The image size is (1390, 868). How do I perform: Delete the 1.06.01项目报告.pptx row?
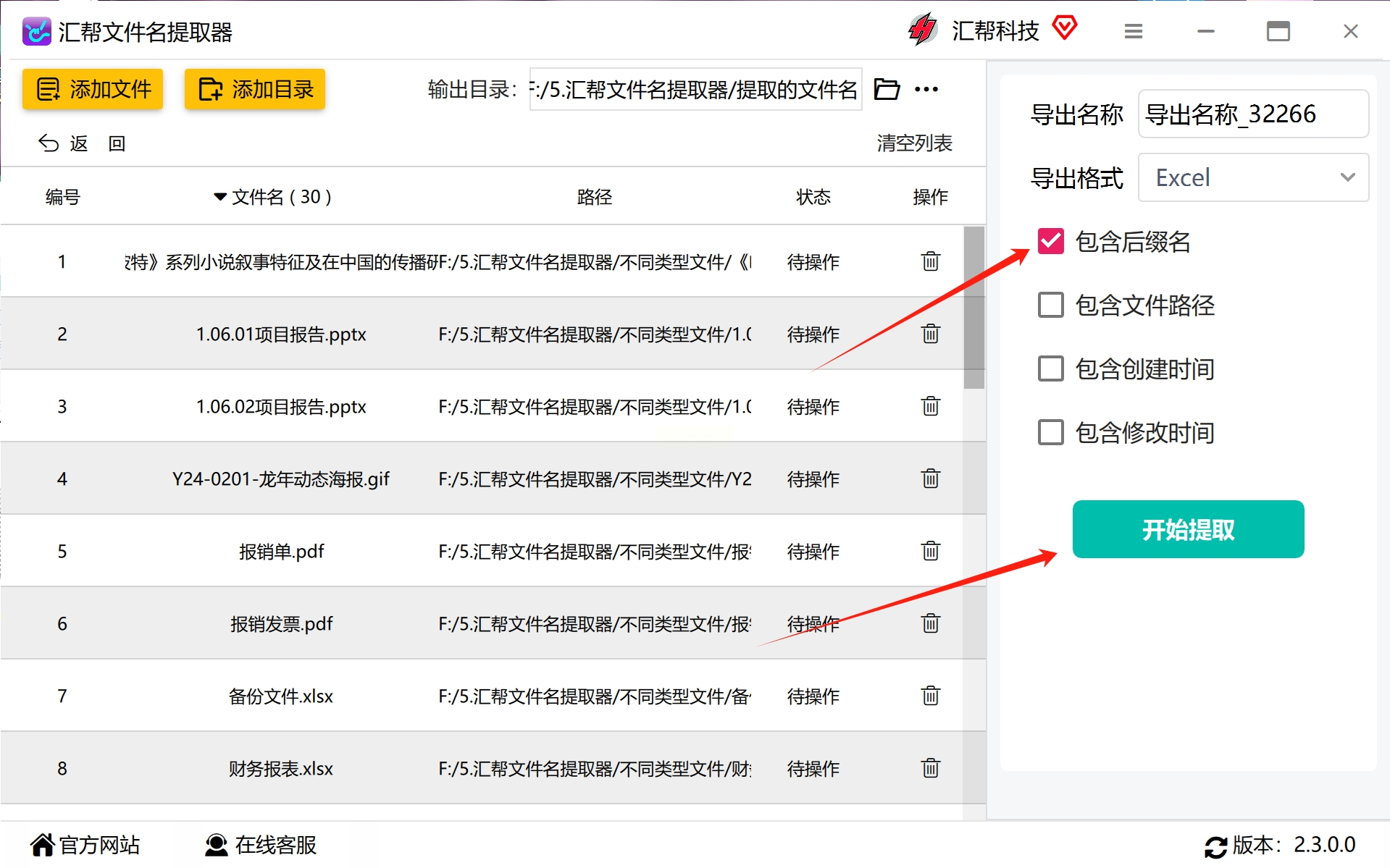click(x=931, y=333)
